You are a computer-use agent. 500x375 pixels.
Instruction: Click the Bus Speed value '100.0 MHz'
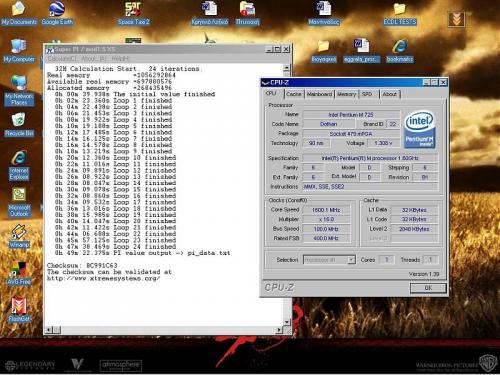[x=326, y=229]
